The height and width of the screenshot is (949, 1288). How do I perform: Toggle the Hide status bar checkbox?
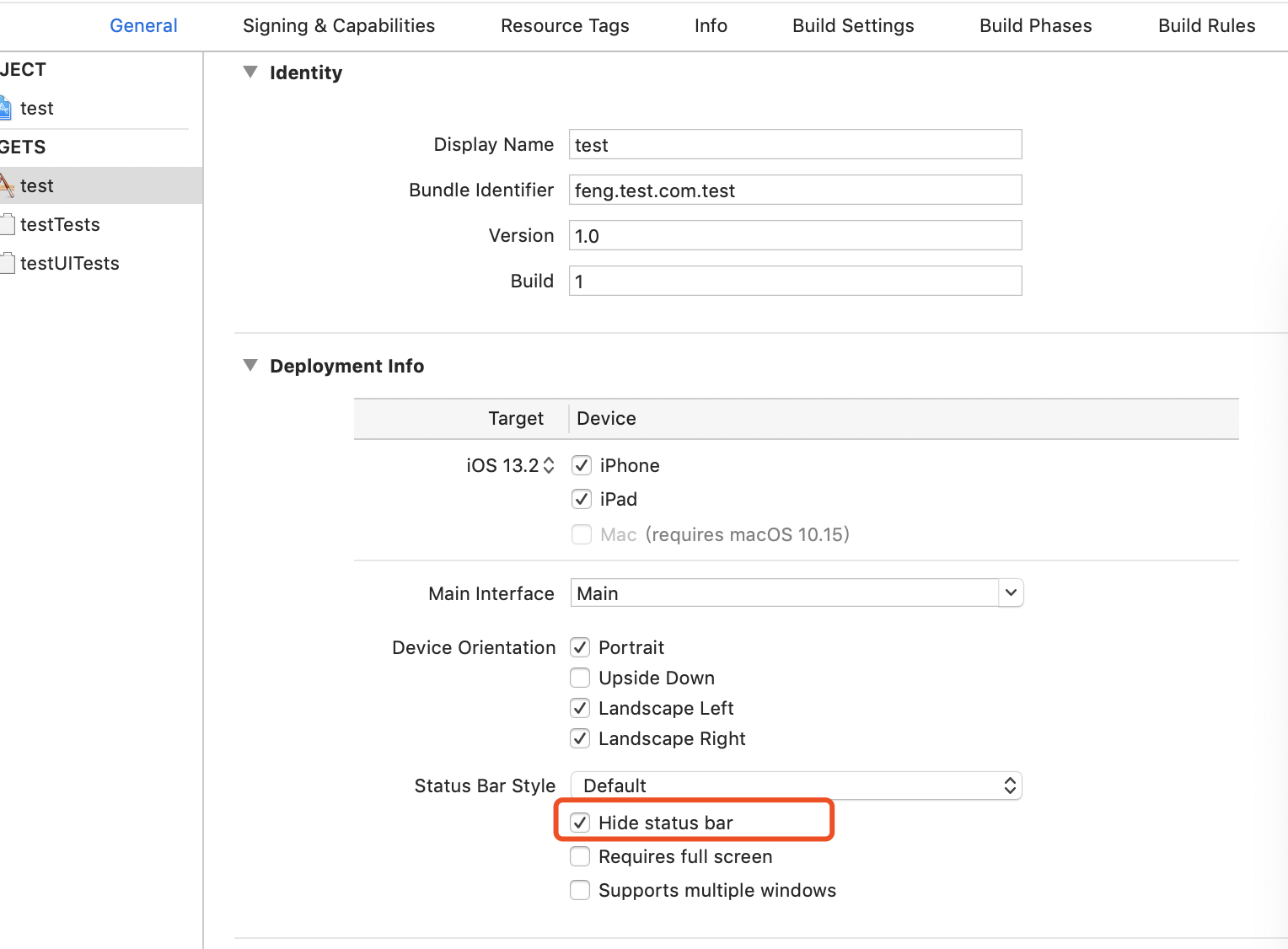coord(580,823)
